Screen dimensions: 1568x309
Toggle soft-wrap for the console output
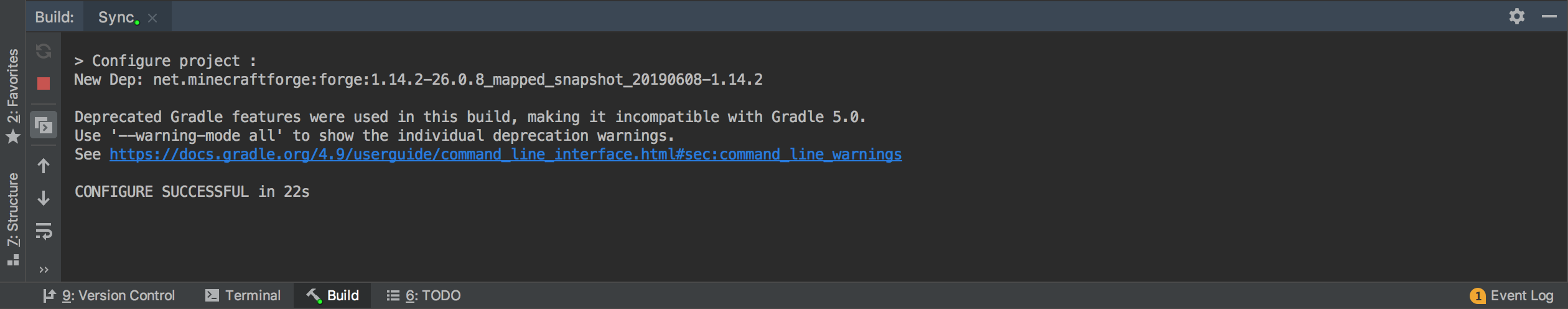click(44, 231)
